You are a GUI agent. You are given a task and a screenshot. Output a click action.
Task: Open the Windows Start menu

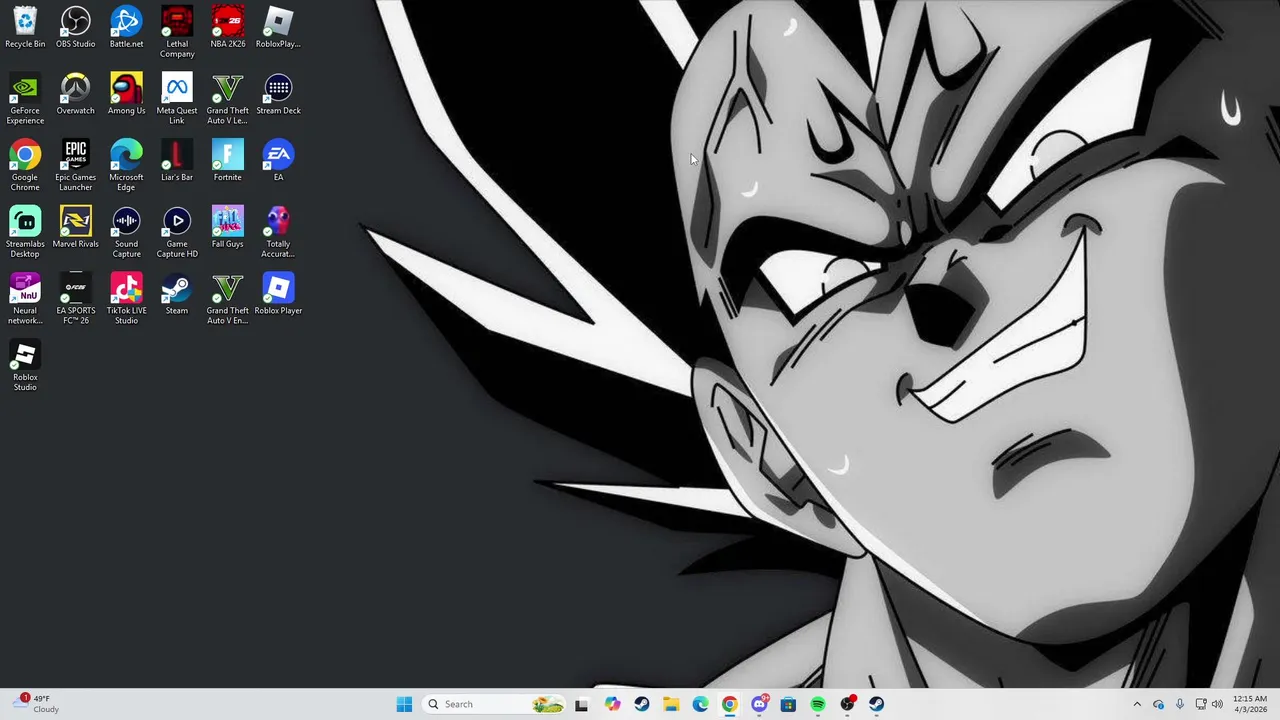click(x=404, y=704)
